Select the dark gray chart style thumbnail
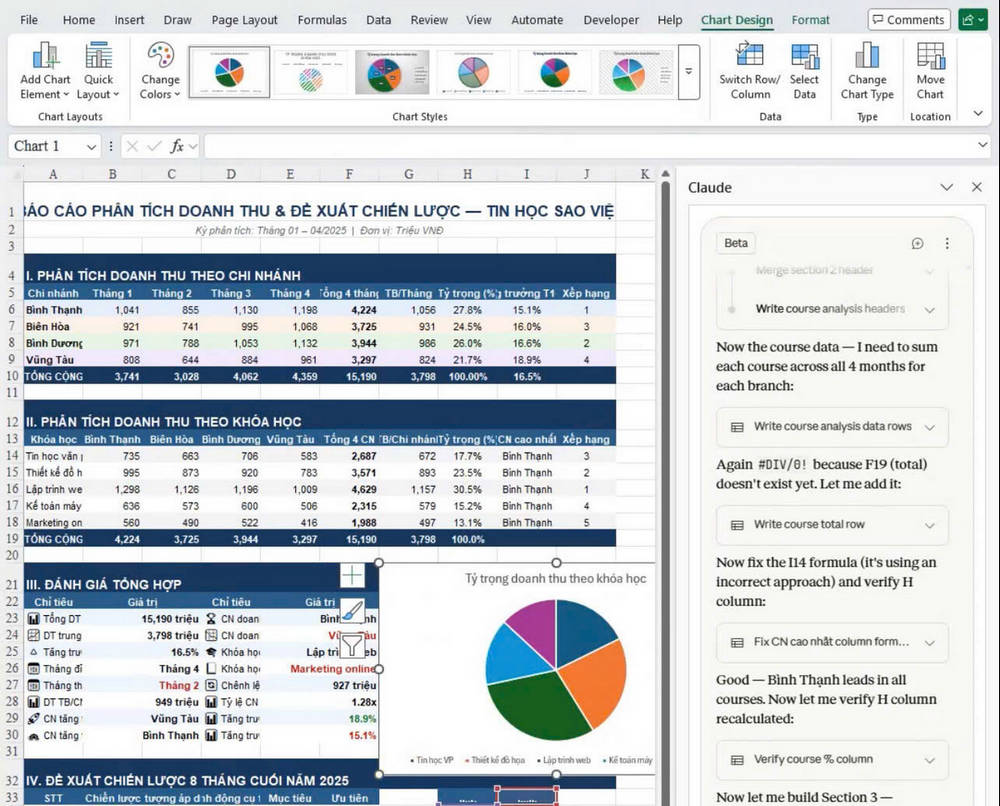This screenshot has height=806, width=1000. 392,72
